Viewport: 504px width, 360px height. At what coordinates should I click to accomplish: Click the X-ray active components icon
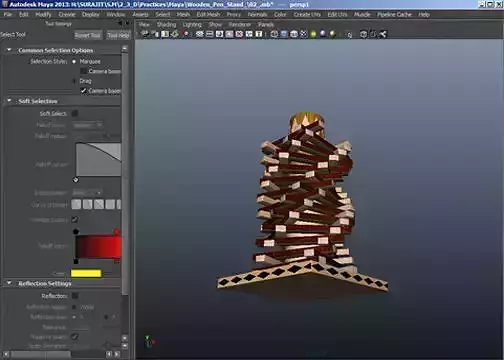373,34
